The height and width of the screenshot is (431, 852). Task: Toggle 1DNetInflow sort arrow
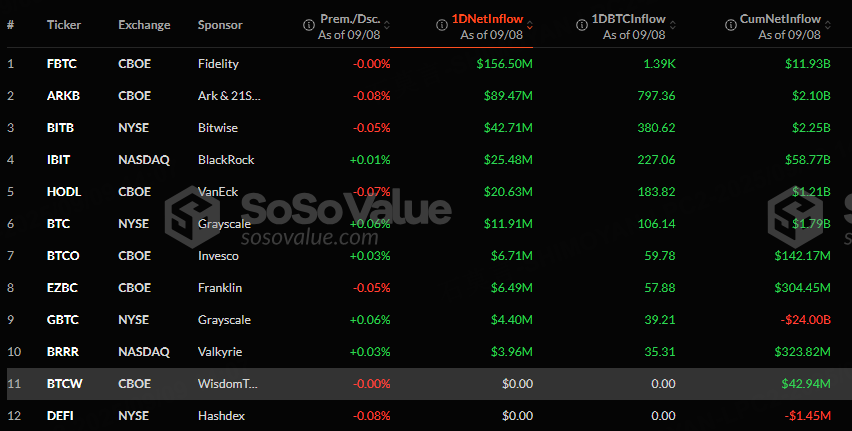tap(529, 24)
